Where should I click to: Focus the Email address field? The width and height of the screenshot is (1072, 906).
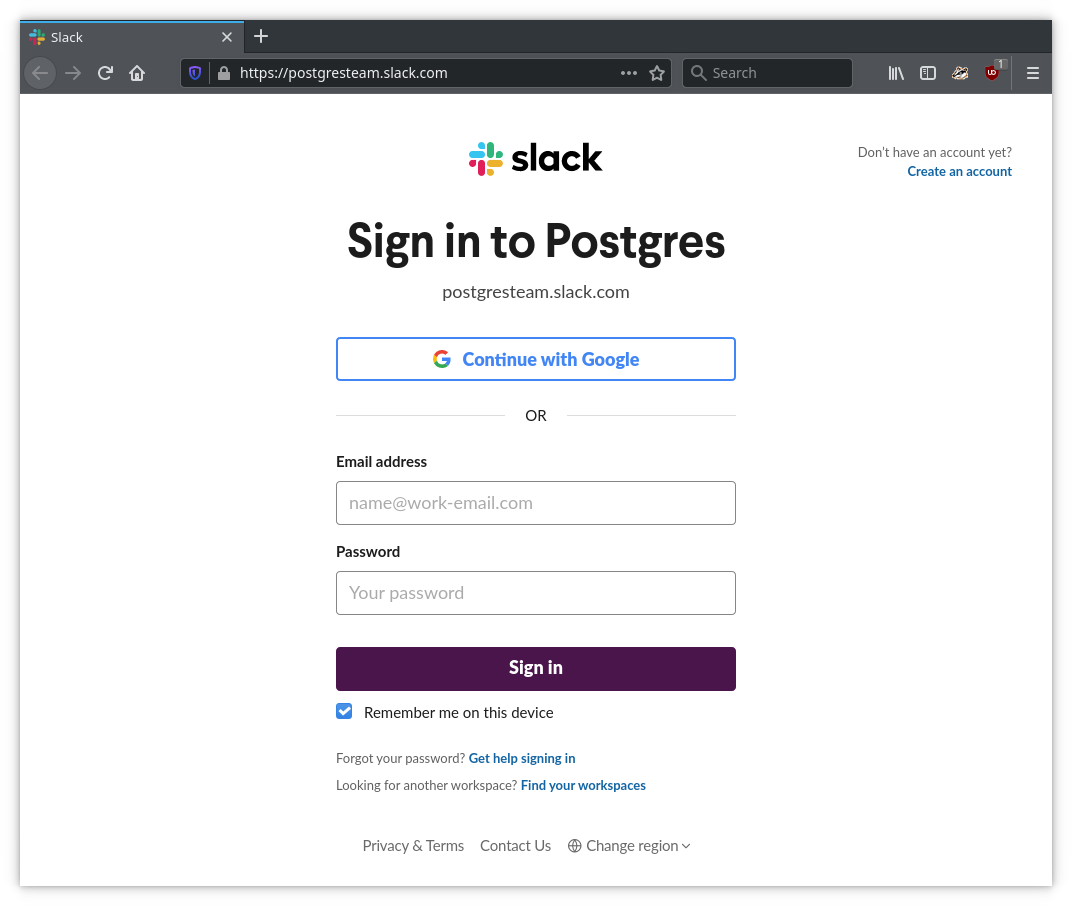point(536,503)
